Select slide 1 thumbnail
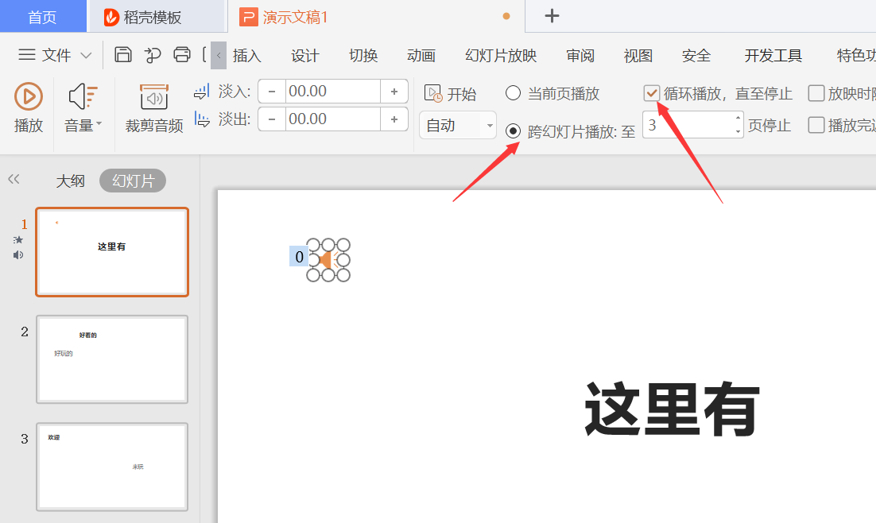The height and width of the screenshot is (523, 876). click(x=112, y=251)
